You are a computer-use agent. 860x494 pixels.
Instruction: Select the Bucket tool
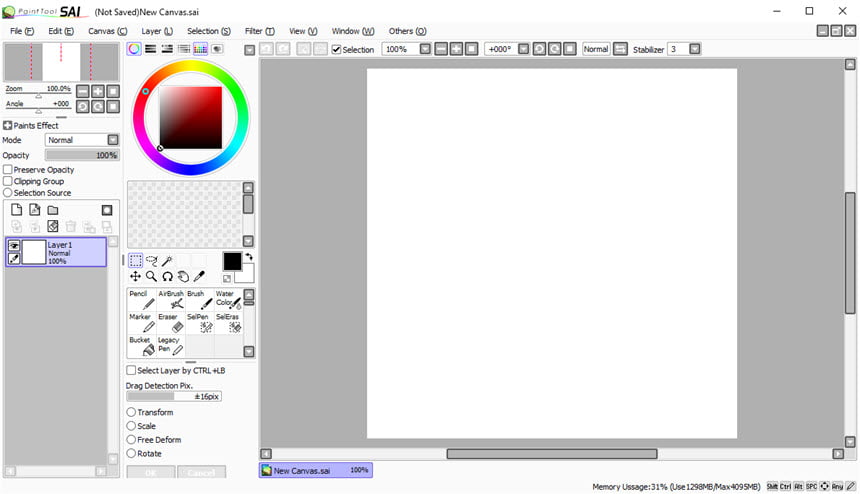point(142,346)
